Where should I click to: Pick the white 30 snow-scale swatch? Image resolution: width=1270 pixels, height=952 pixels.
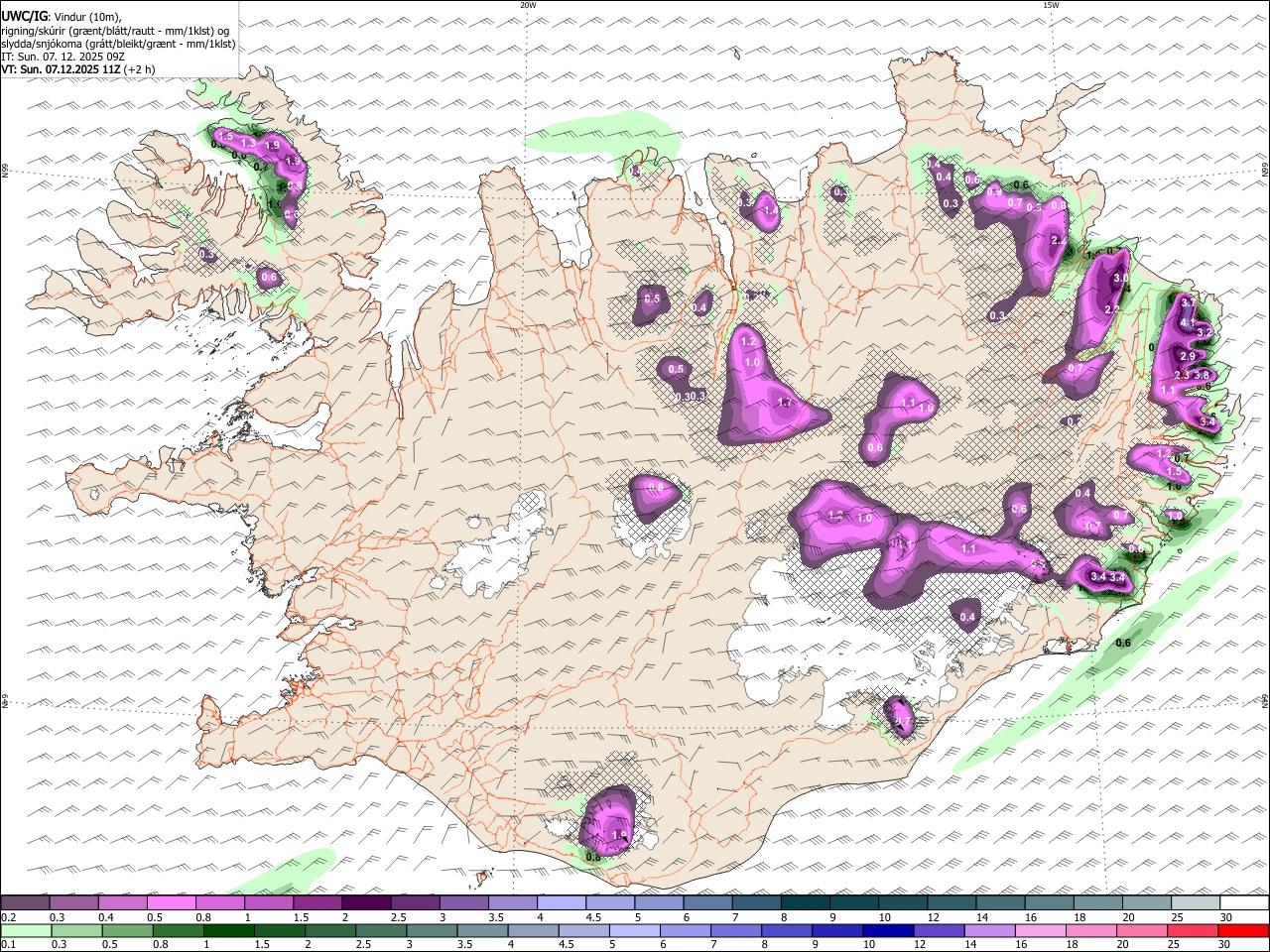[x=1243, y=903]
